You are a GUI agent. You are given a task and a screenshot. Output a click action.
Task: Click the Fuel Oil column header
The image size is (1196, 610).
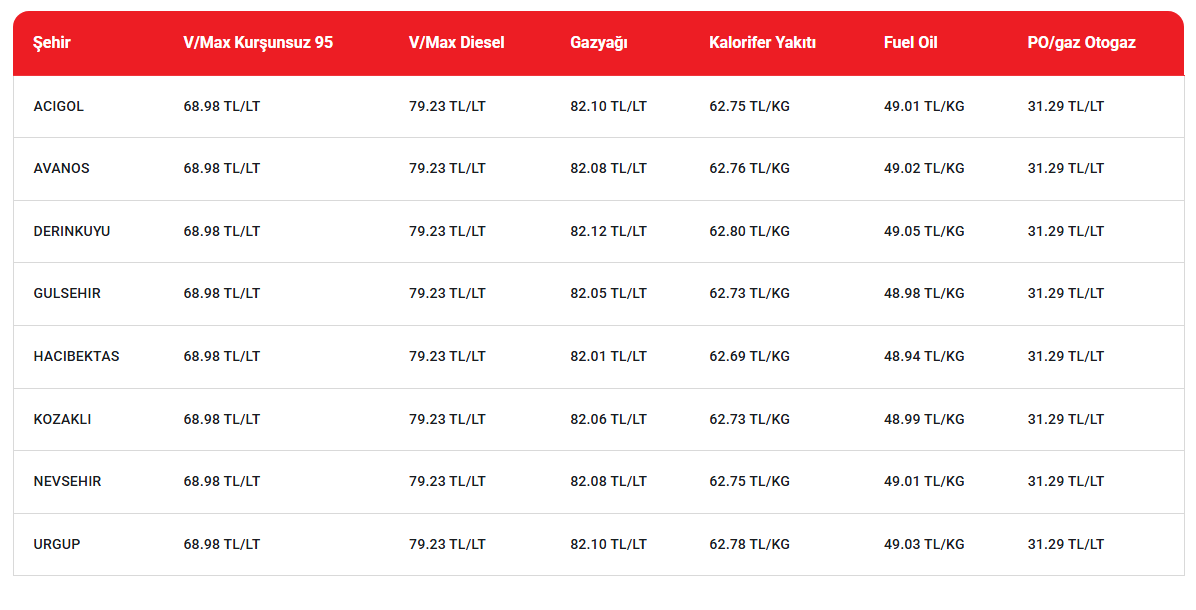click(x=911, y=43)
